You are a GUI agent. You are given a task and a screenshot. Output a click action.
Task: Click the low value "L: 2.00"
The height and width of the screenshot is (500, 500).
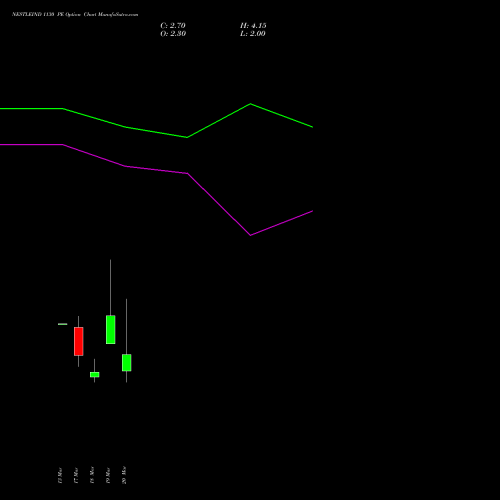253,34
